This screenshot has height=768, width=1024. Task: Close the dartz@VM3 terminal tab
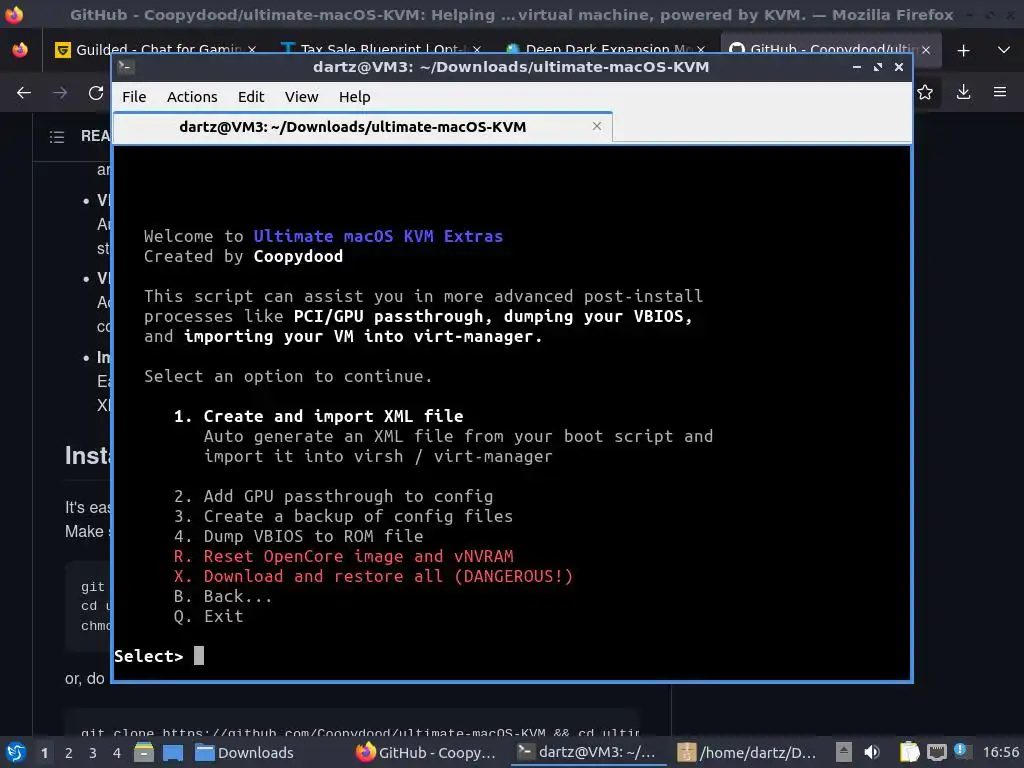click(597, 126)
